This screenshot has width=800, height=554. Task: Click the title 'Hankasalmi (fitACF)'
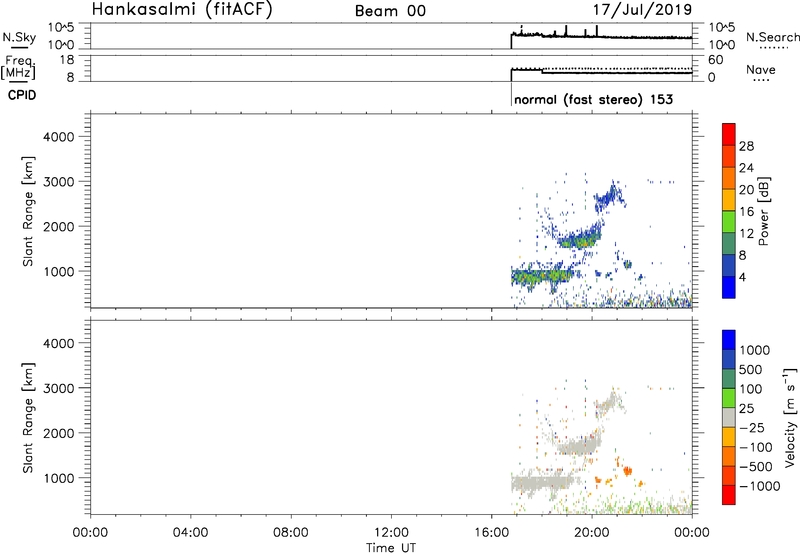tap(182, 10)
